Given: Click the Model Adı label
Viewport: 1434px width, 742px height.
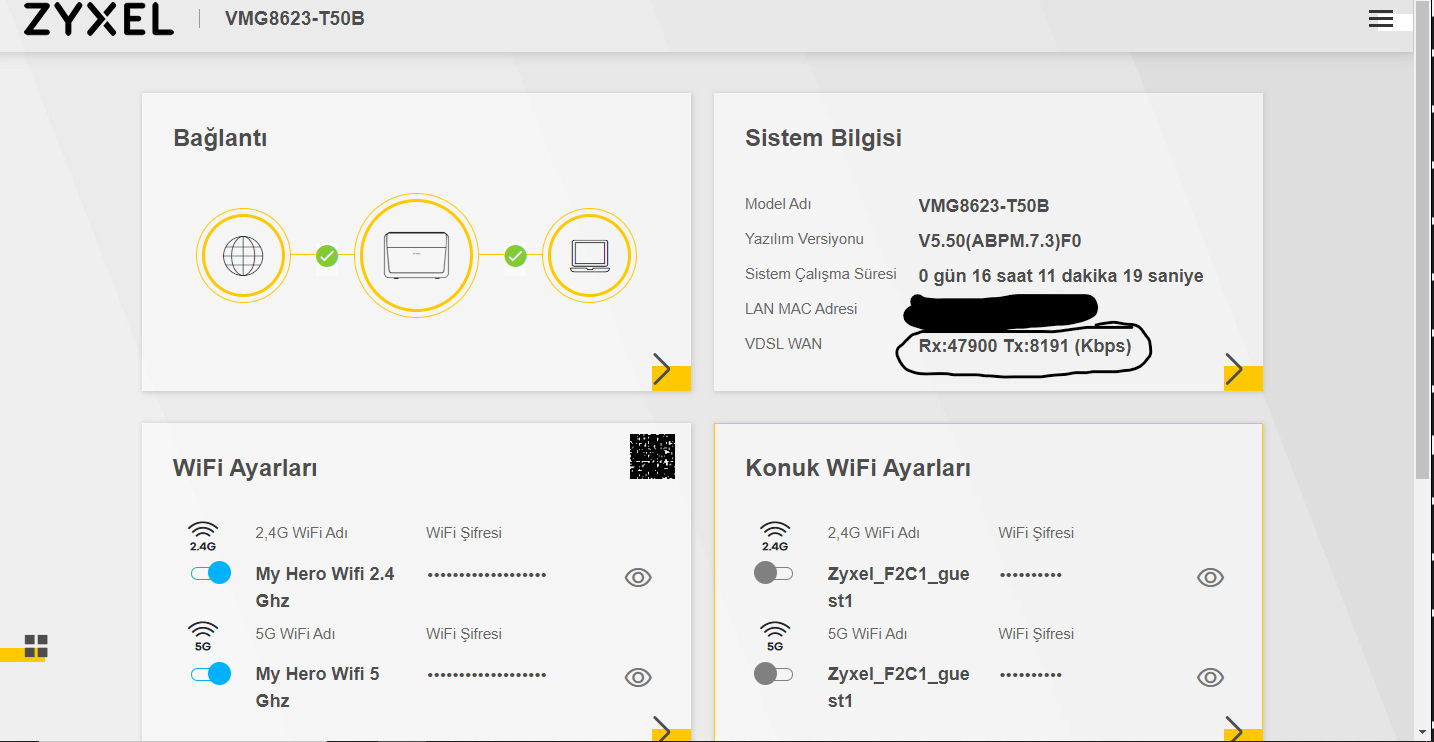Looking at the screenshot, I should click(x=778, y=204).
